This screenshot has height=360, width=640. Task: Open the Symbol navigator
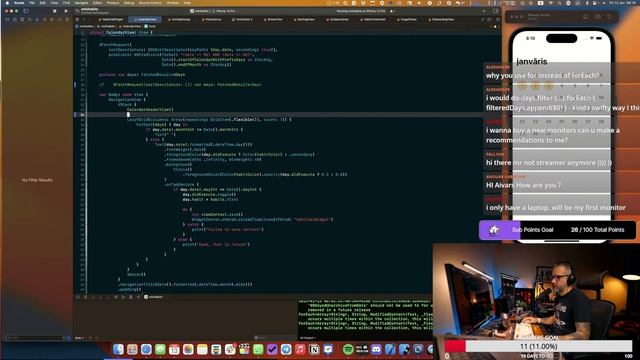pos(22,19)
